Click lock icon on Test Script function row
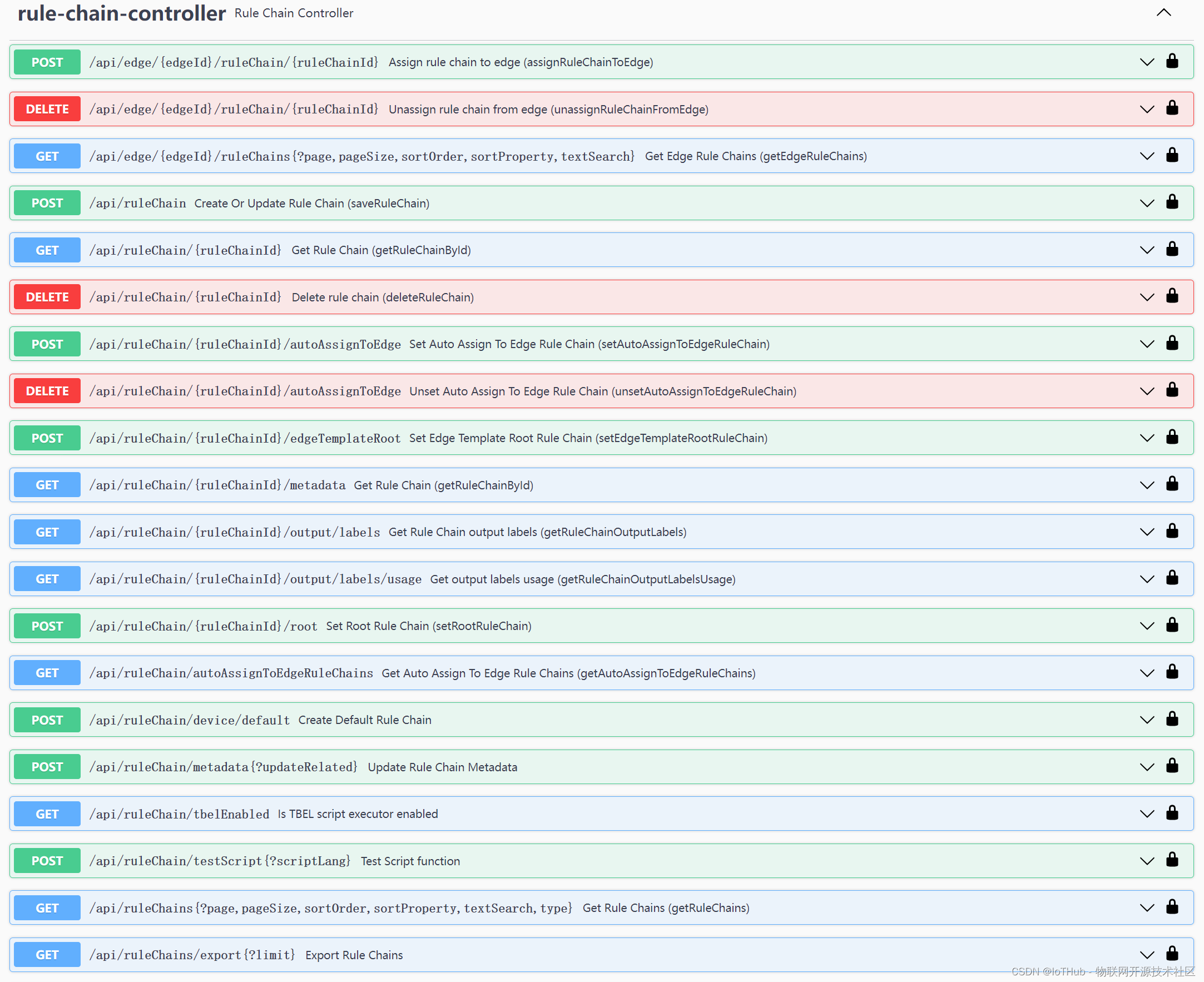 tap(1172, 860)
